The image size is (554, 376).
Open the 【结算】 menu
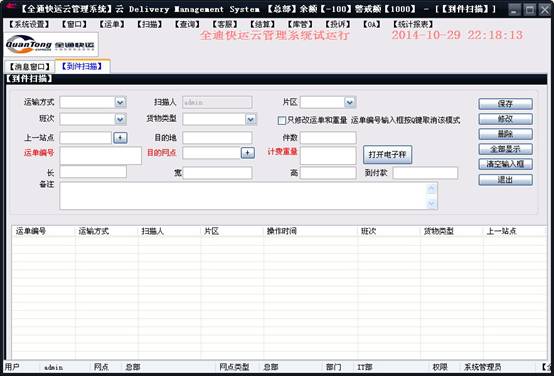(x=262, y=24)
